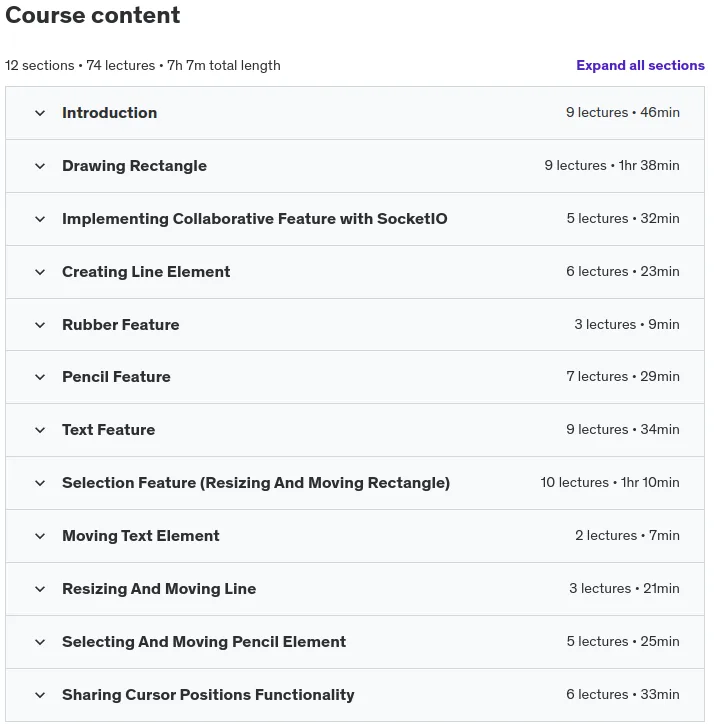714x724 pixels.
Task: Click the 10 lectures 1hr 10min row info
Action: click(x=610, y=483)
